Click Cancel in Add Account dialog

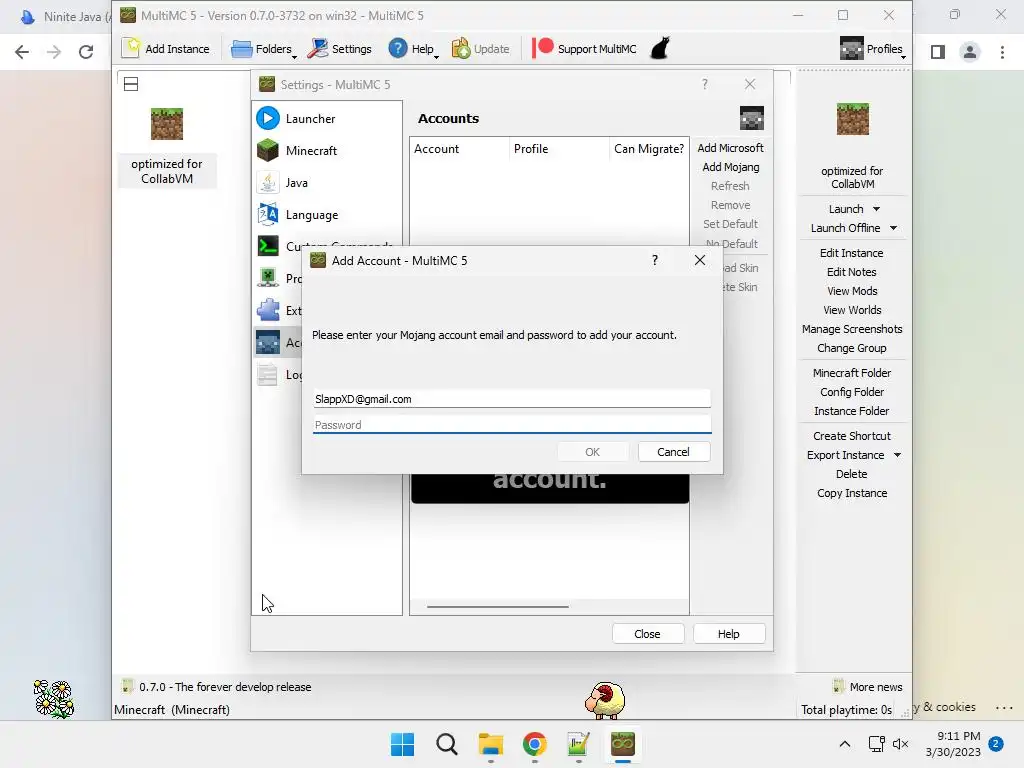pos(673,452)
